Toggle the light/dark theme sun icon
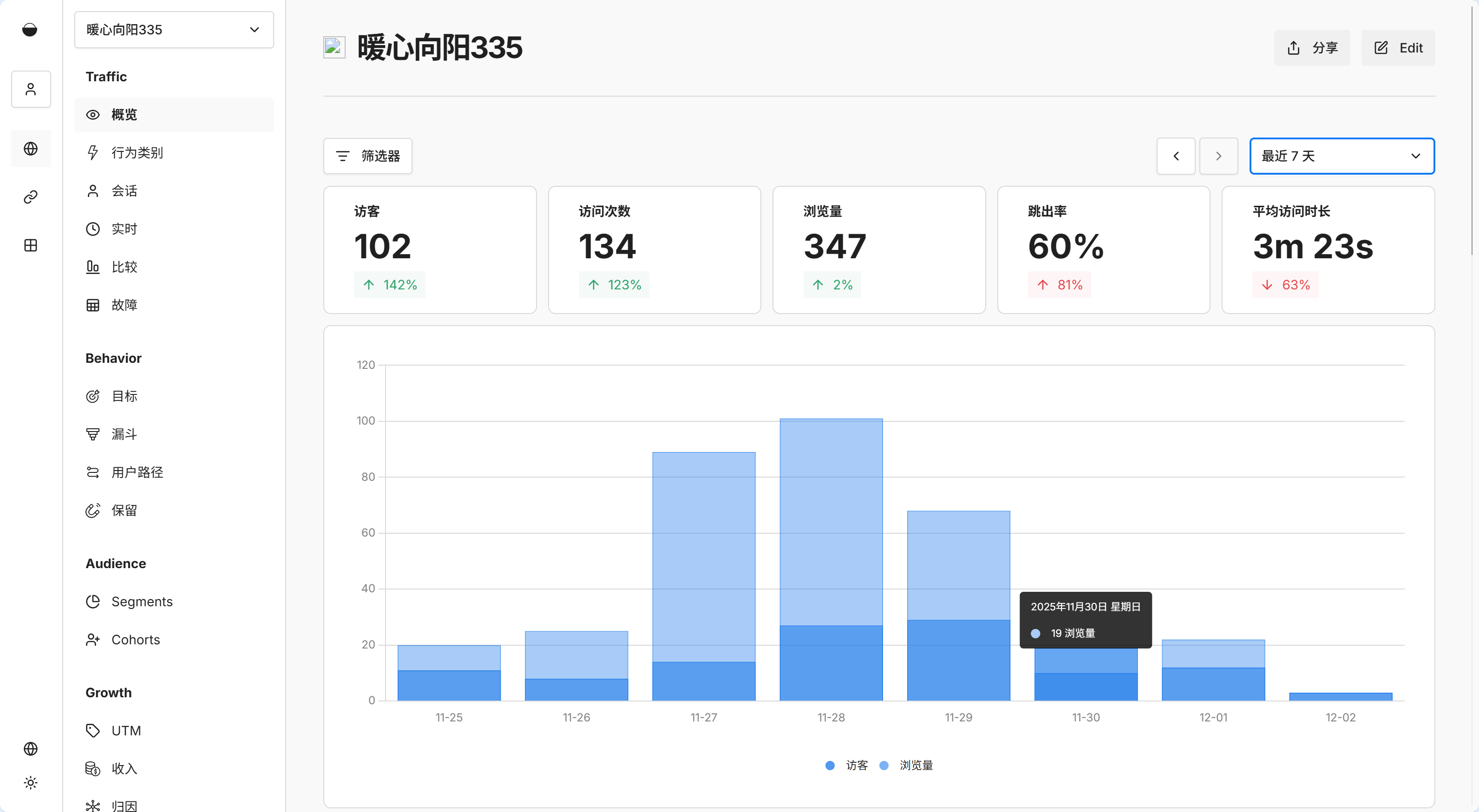This screenshot has height=812, width=1479. tap(31, 783)
